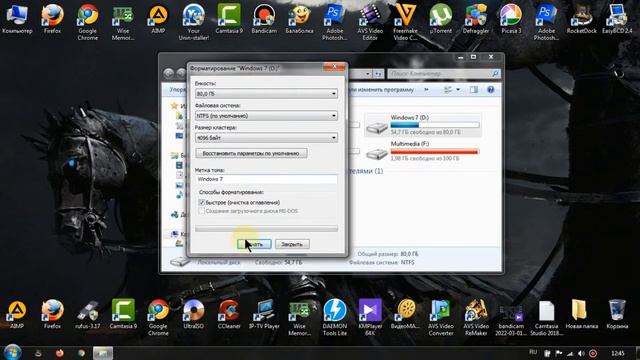
Task: Restore default parameters button in format dialog
Action: pos(251,153)
